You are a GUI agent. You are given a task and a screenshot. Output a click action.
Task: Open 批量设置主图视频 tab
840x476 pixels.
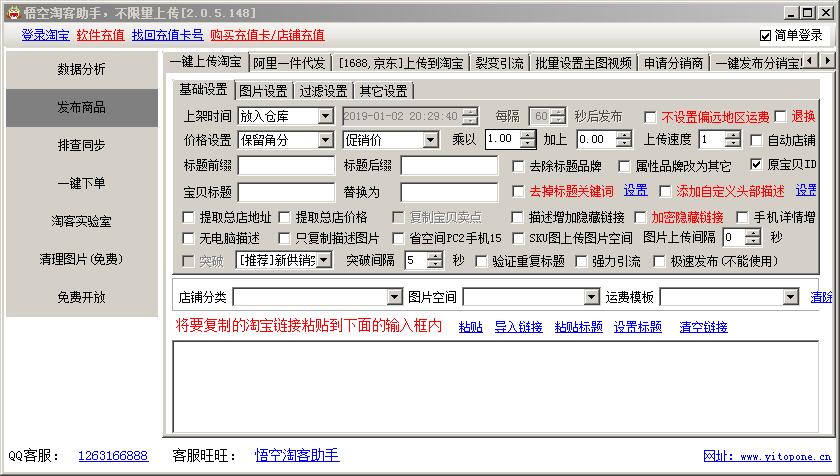click(x=583, y=63)
